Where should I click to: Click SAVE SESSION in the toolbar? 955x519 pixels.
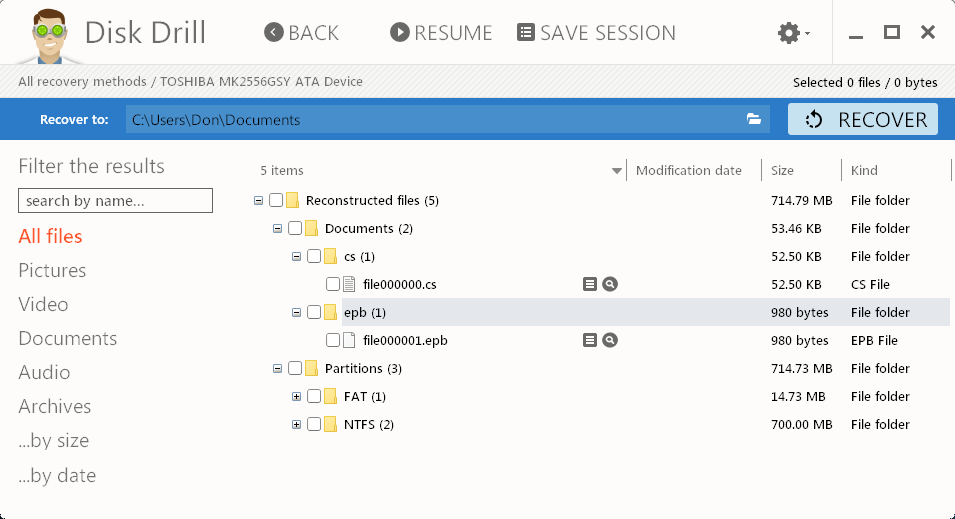coord(596,33)
